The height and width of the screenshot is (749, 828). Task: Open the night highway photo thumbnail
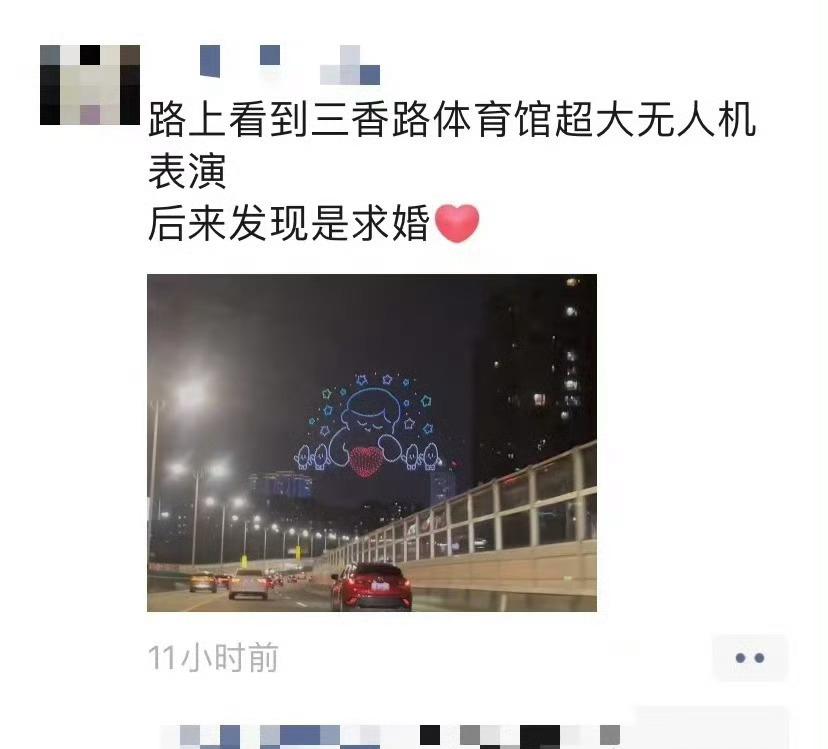tap(372, 443)
